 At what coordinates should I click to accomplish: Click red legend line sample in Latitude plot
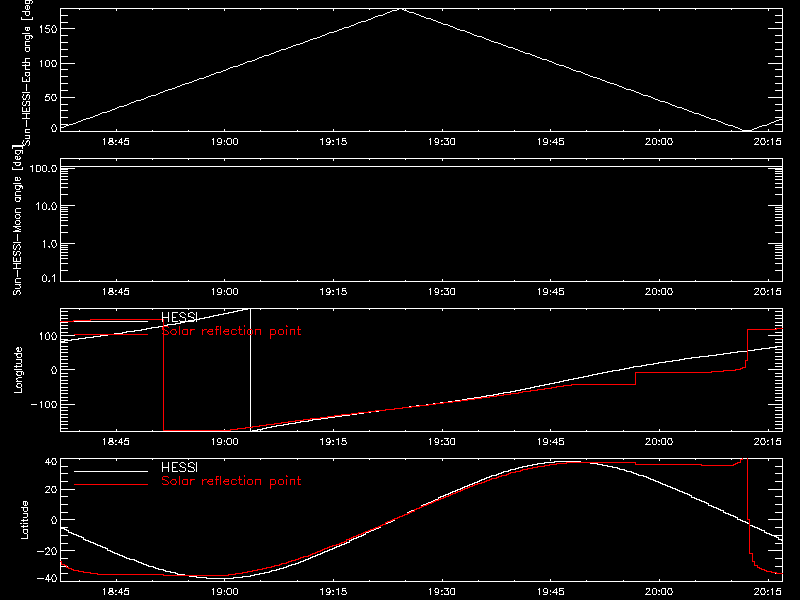(x=111, y=484)
